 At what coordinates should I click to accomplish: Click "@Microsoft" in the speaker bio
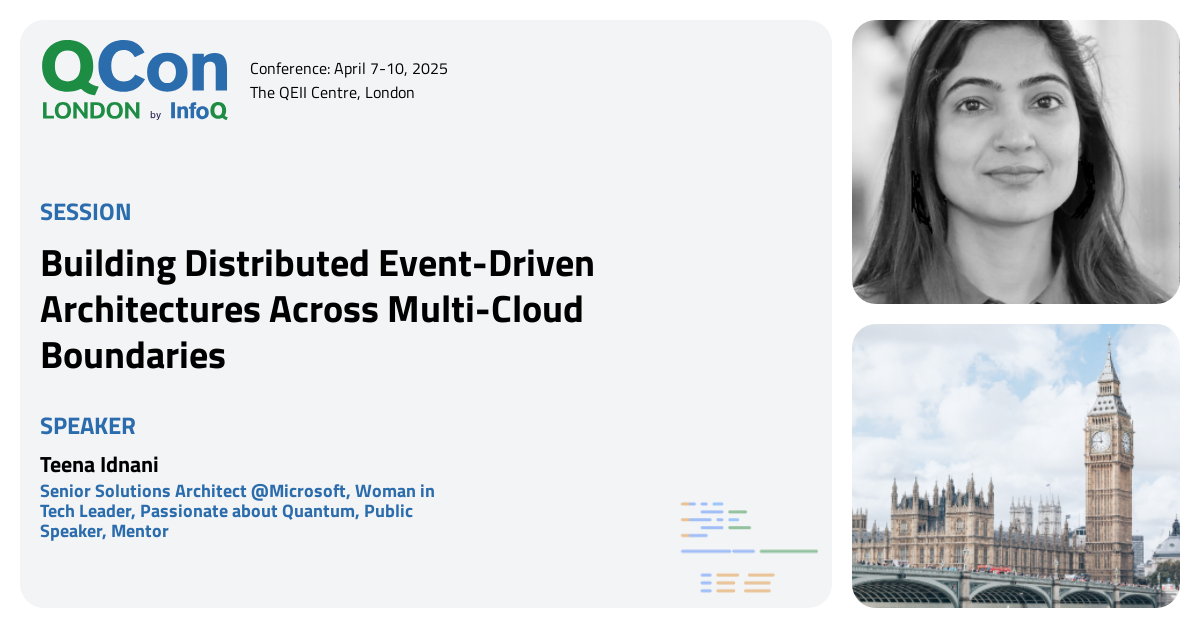coord(299,491)
